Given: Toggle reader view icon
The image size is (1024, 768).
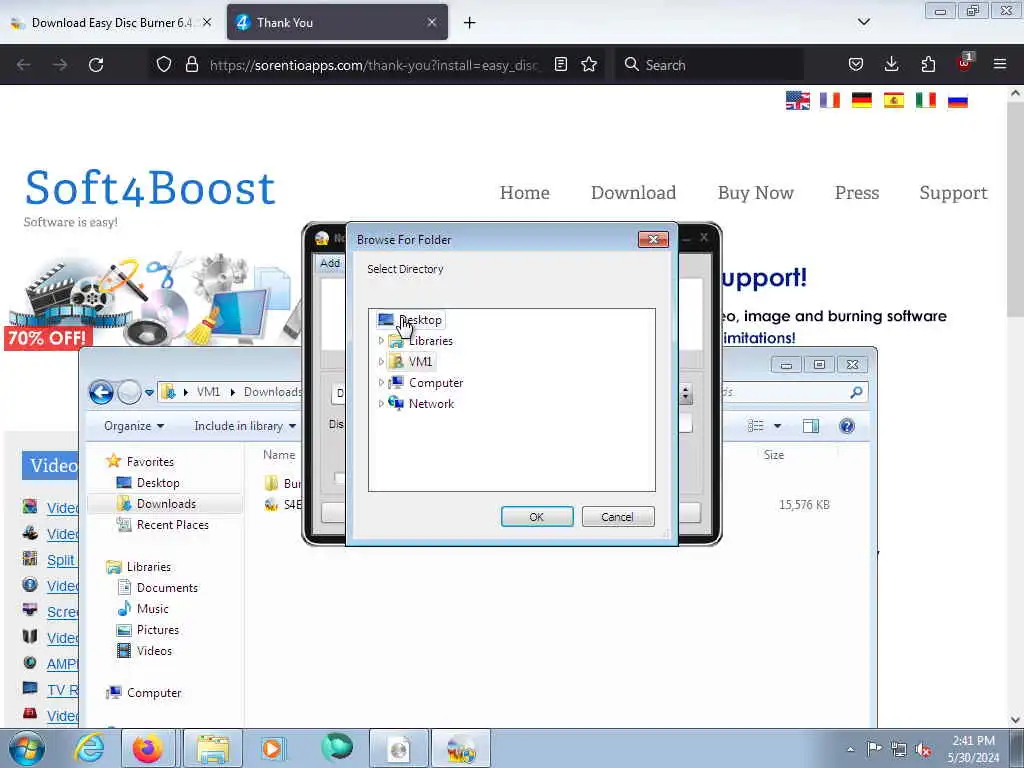Looking at the screenshot, I should pos(560,65).
